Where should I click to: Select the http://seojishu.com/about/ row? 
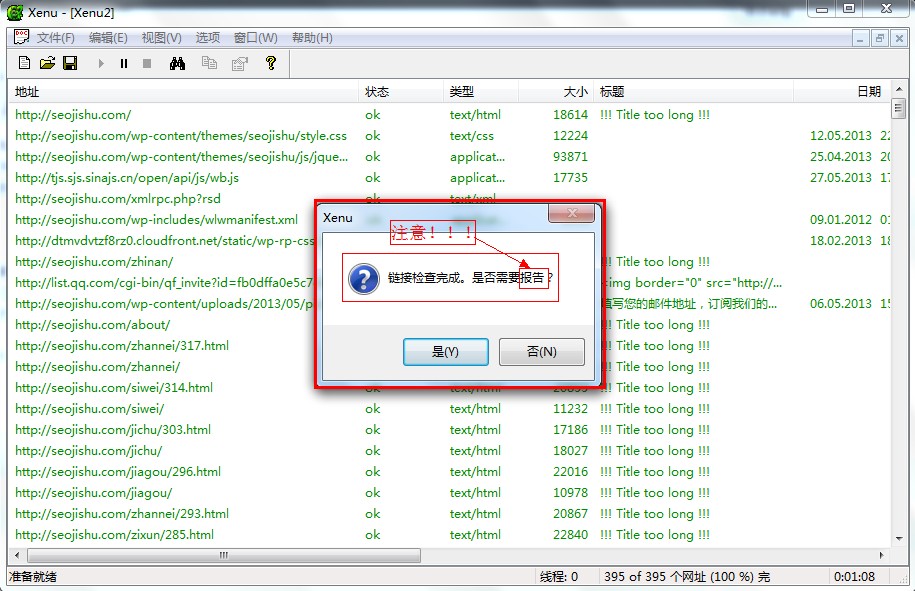(92, 325)
